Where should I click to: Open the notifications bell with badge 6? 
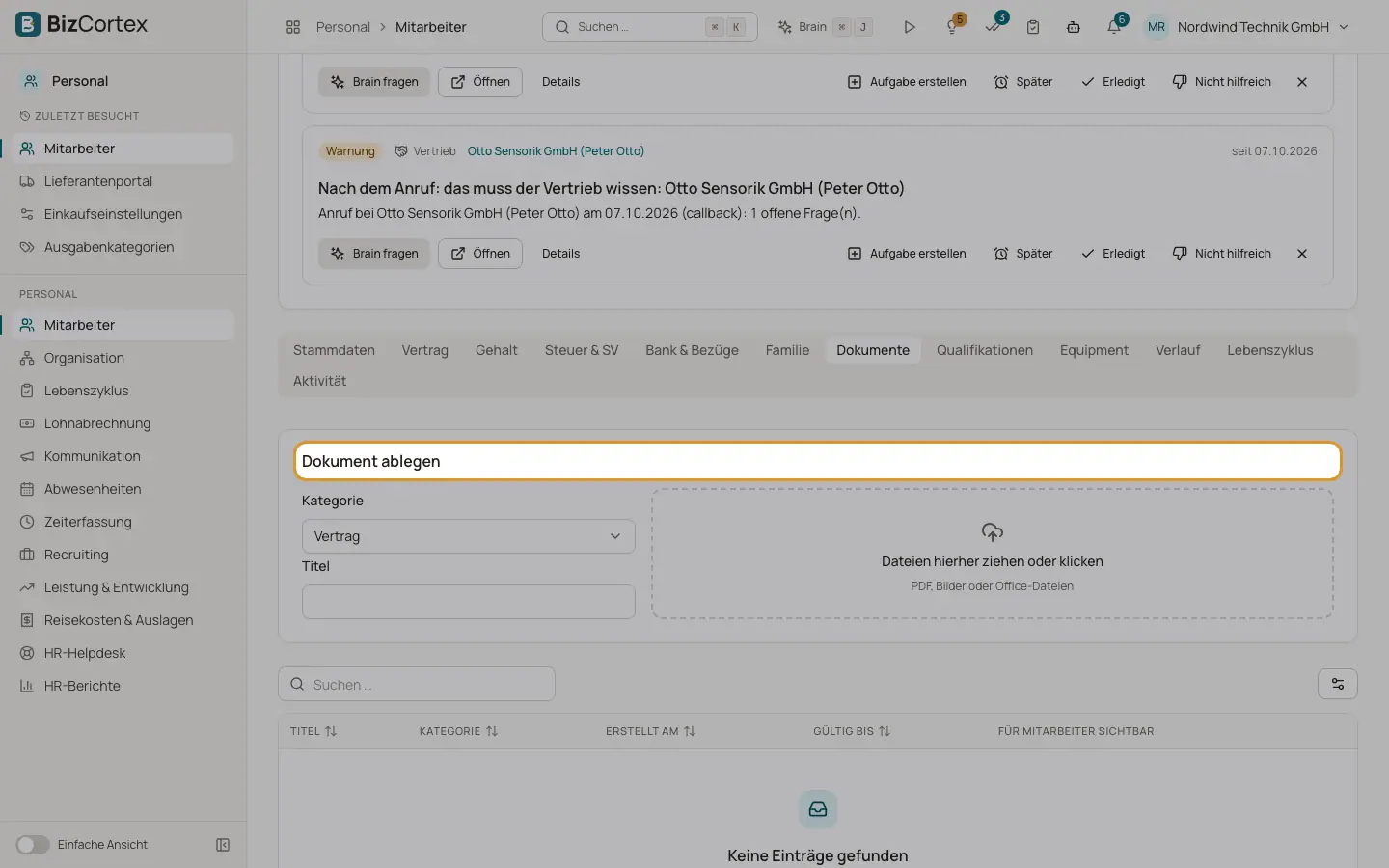pyautogui.click(x=1114, y=27)
